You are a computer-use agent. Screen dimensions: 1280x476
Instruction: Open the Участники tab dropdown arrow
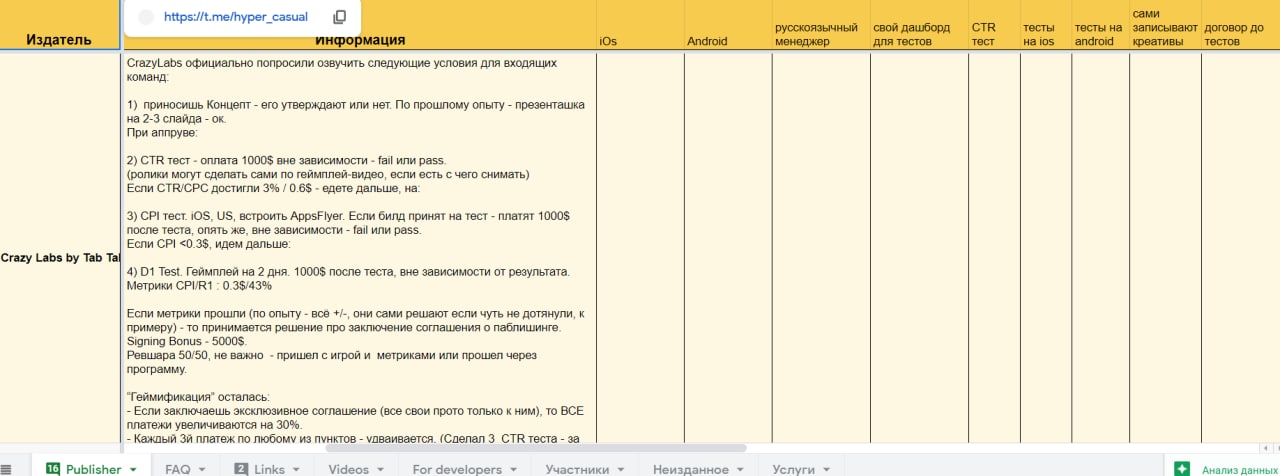(621, 469)
